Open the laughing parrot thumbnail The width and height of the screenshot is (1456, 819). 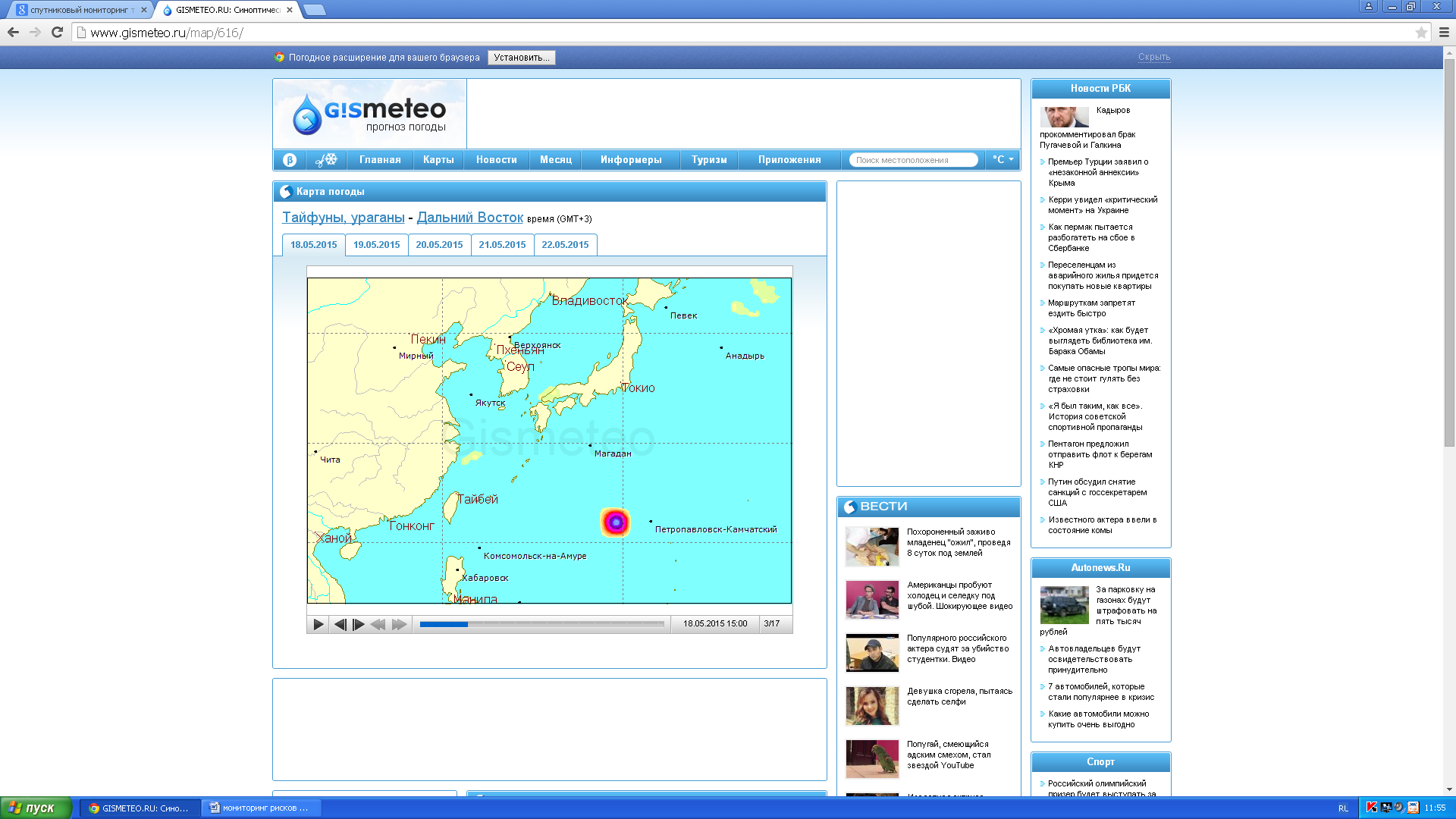872,759
